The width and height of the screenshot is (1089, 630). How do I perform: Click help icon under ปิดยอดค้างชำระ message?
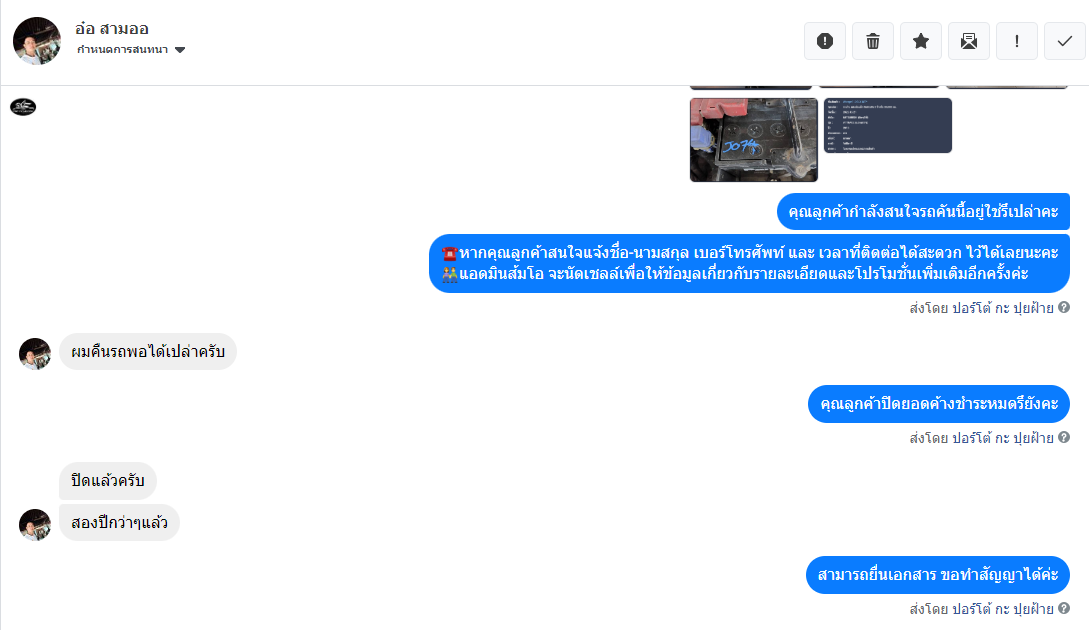pos(1063,437)
